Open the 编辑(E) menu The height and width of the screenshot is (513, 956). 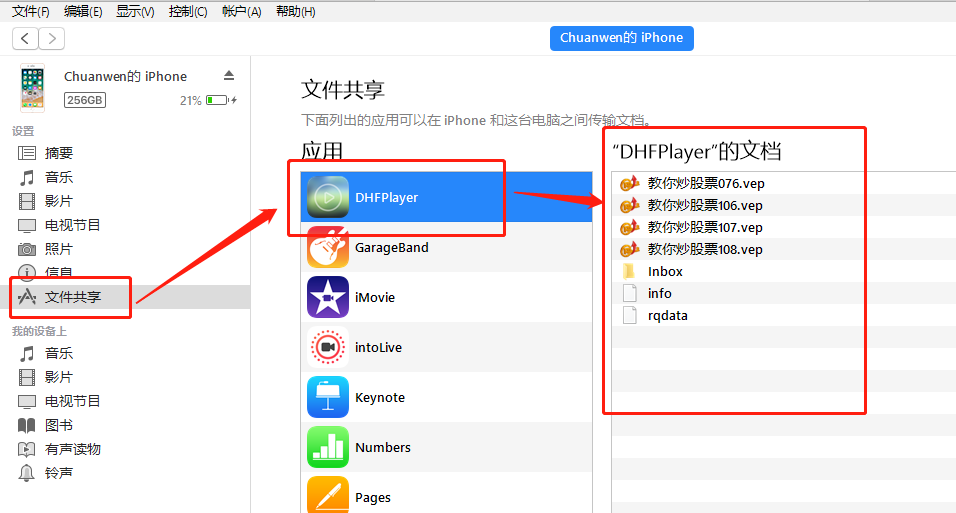83,11
